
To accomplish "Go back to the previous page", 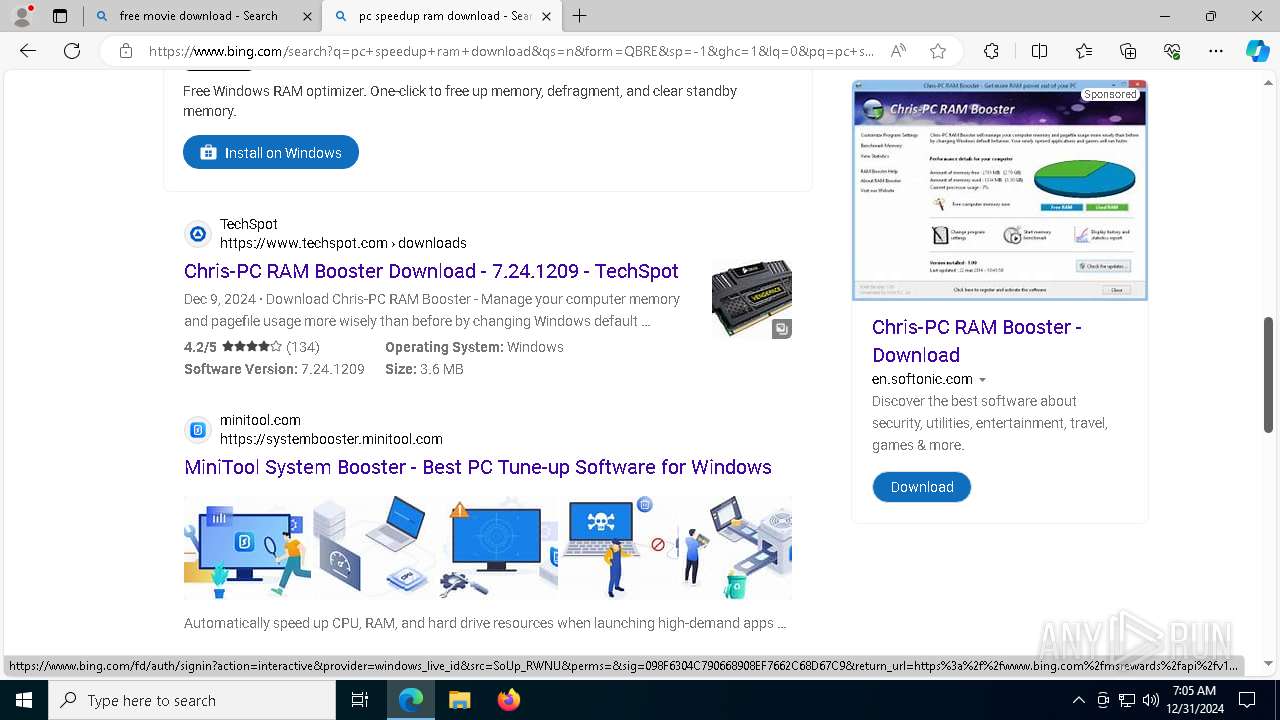I will tap(28, 51).
